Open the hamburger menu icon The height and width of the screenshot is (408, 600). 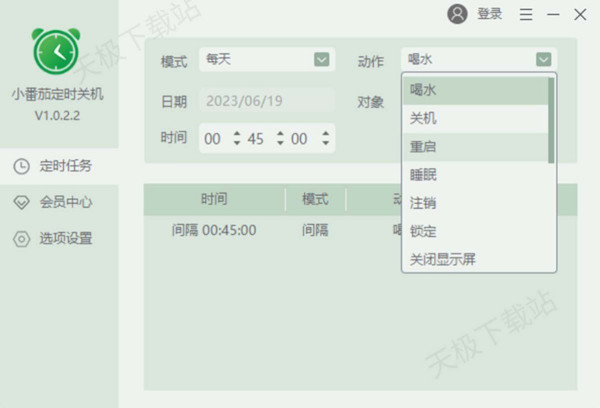[x=526, y=14]
